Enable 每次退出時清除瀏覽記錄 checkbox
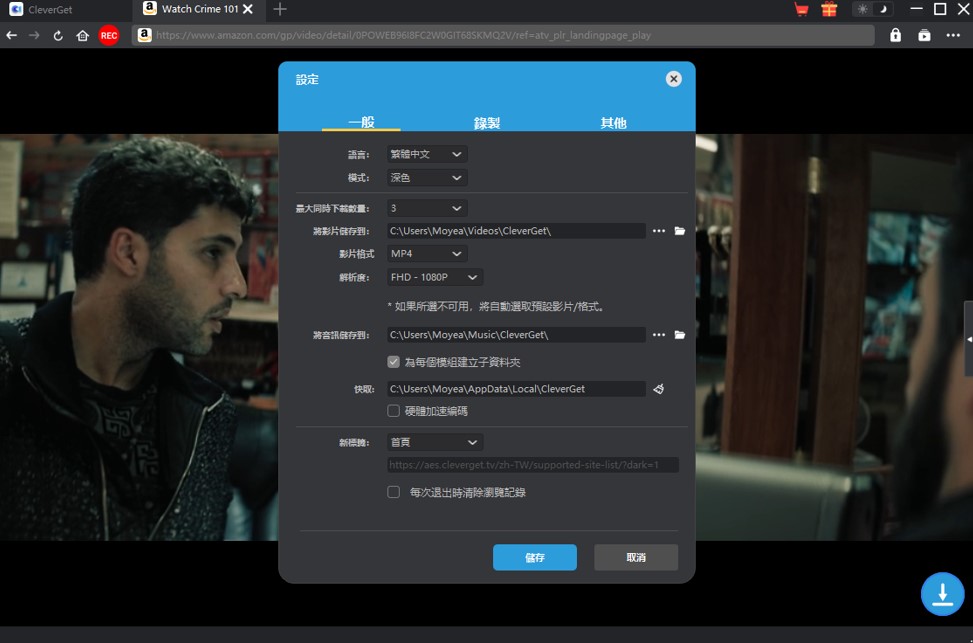 [394, 492]
